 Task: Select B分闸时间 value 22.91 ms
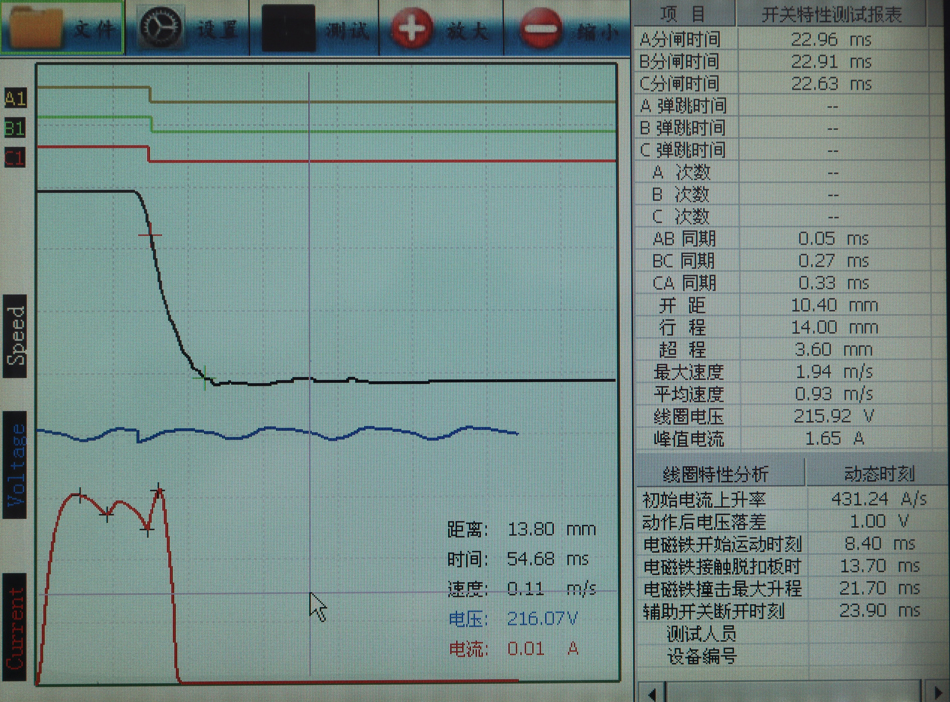(x=831, y=61)
